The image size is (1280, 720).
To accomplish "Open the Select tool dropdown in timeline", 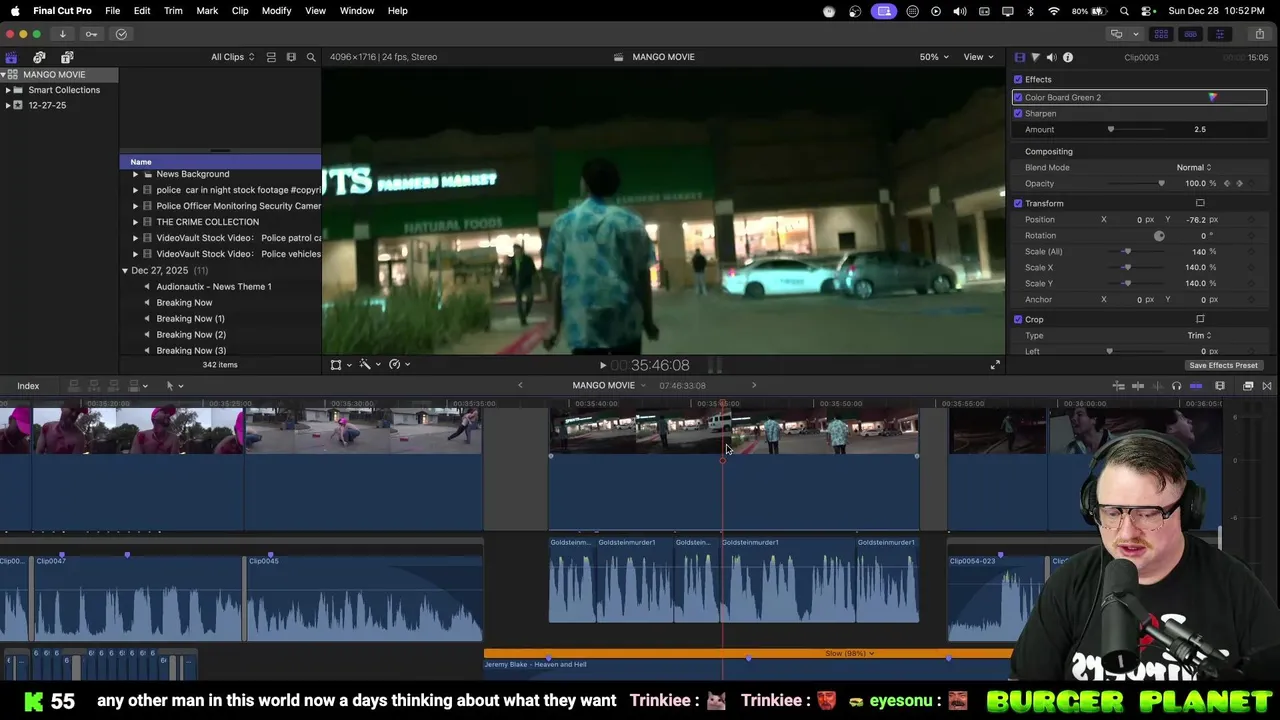I will pos(174,386).
